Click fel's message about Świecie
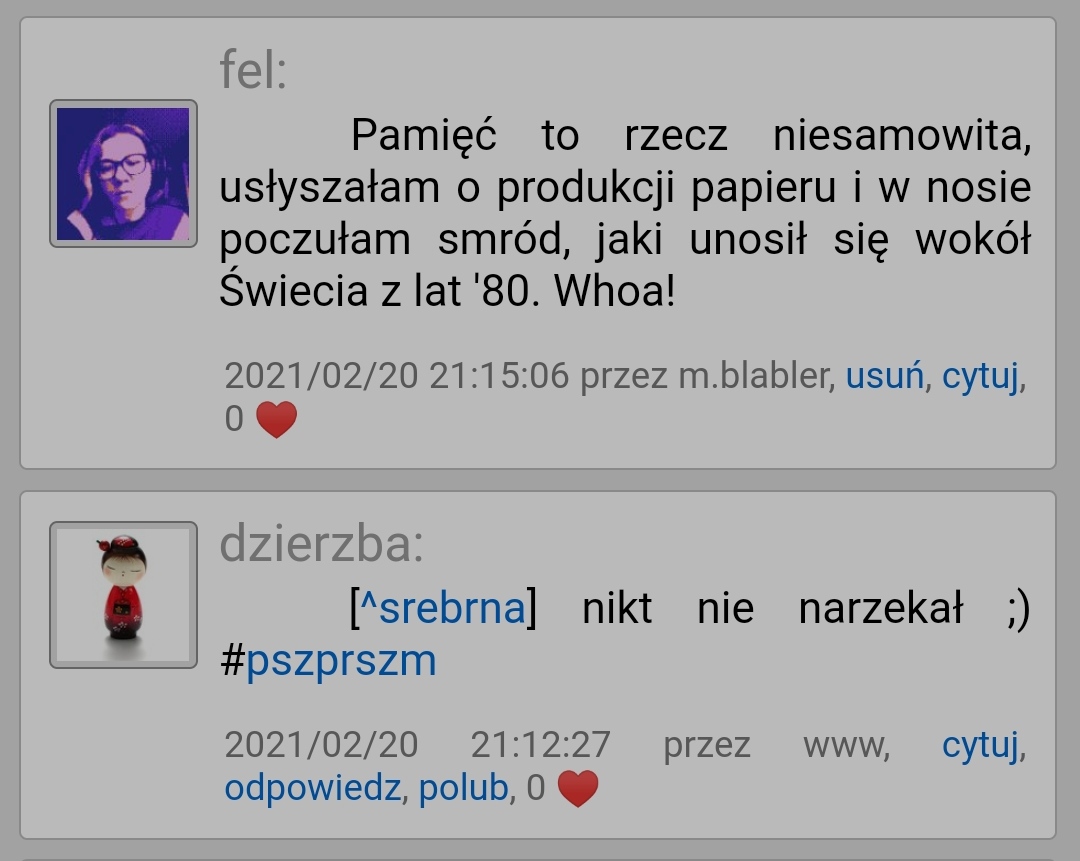This screenshot has height=861, width=1080. click(625, 212)
